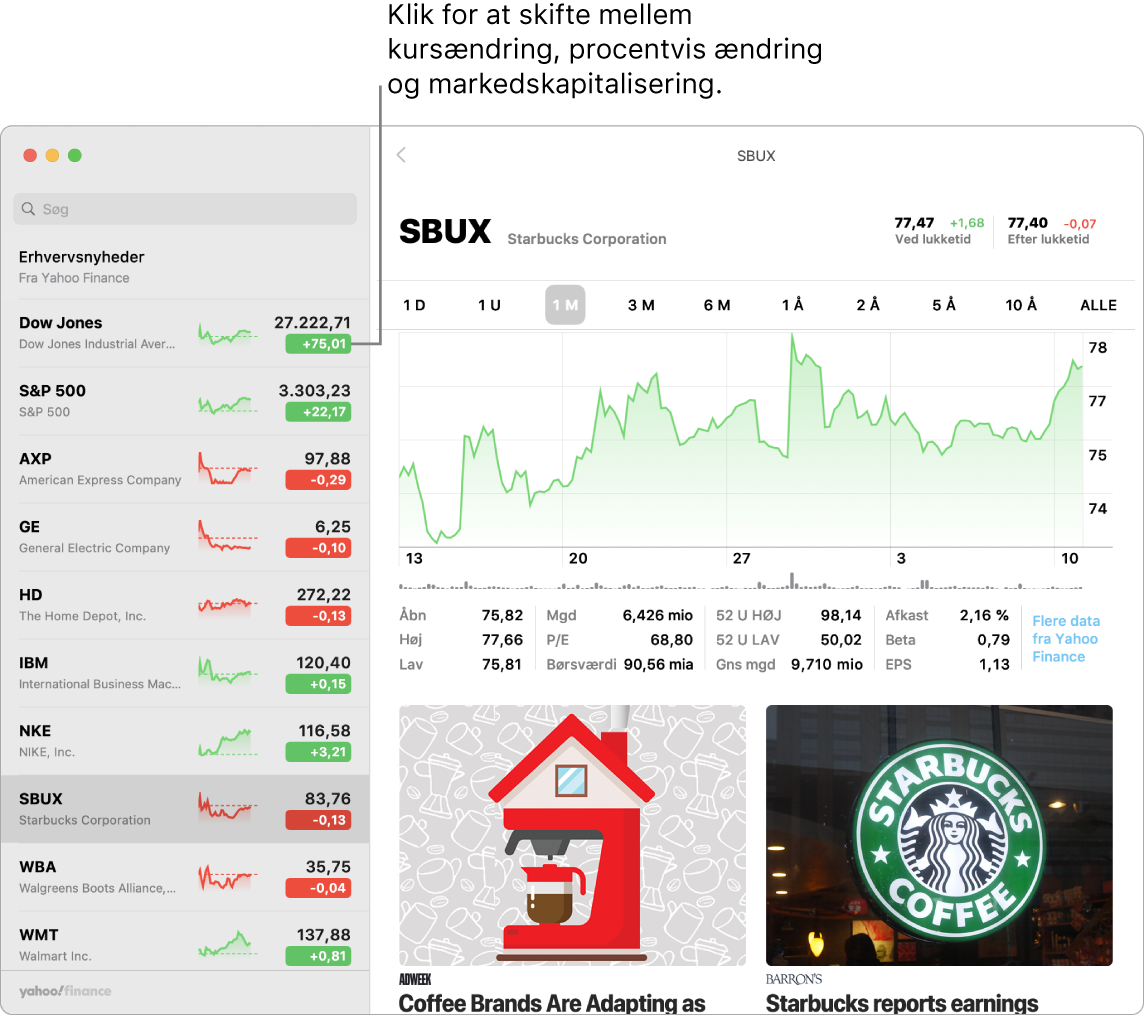Screen dimensions: 1144x1016
Task: Select the 1 U chart range
Action: [490, 305]
